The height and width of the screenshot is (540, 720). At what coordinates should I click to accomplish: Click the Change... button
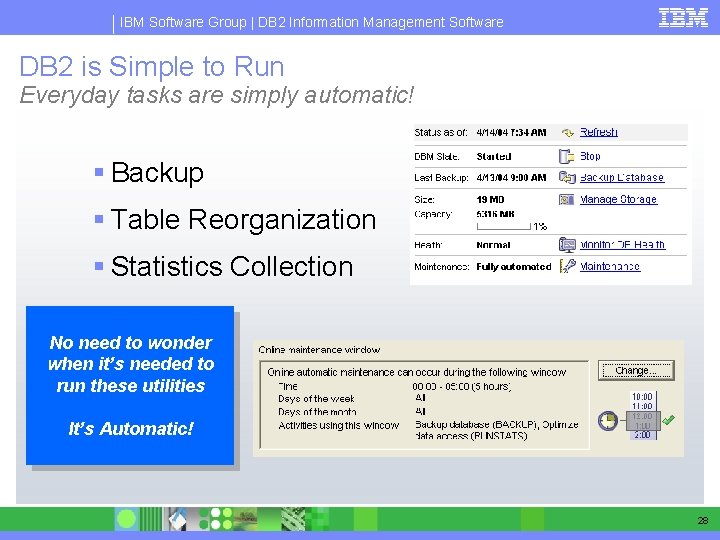636,370
